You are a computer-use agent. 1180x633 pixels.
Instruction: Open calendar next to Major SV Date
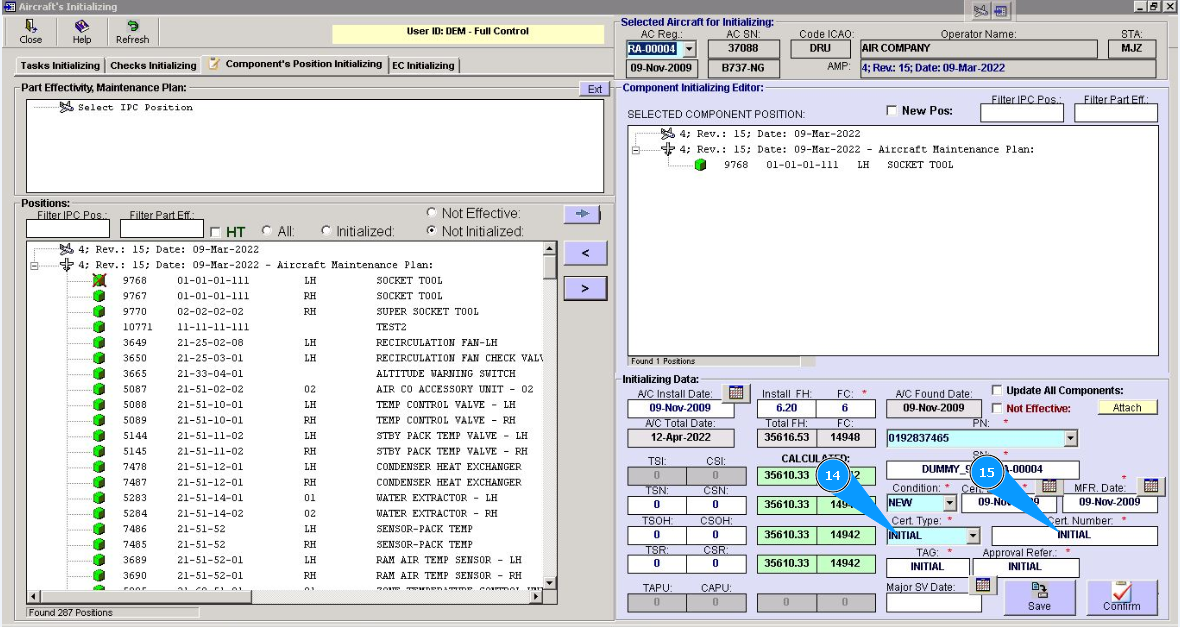tap(982, 585)
